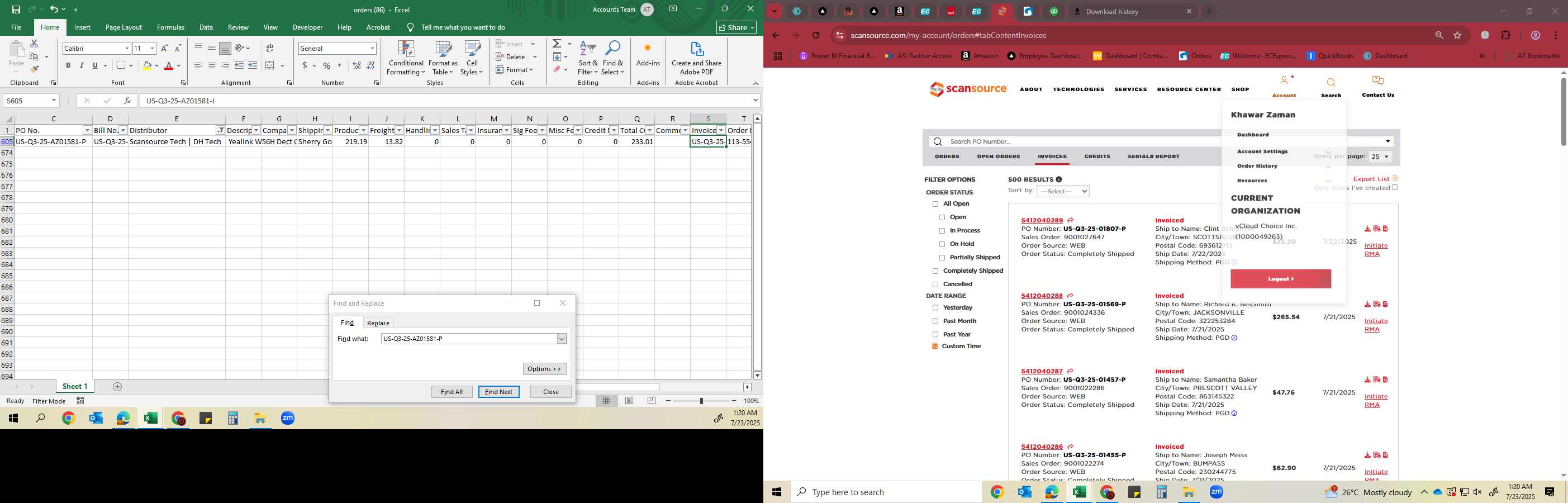Check the Completely Shipped filter
This screenshot has height=503, width=1568.
[935, 271]
